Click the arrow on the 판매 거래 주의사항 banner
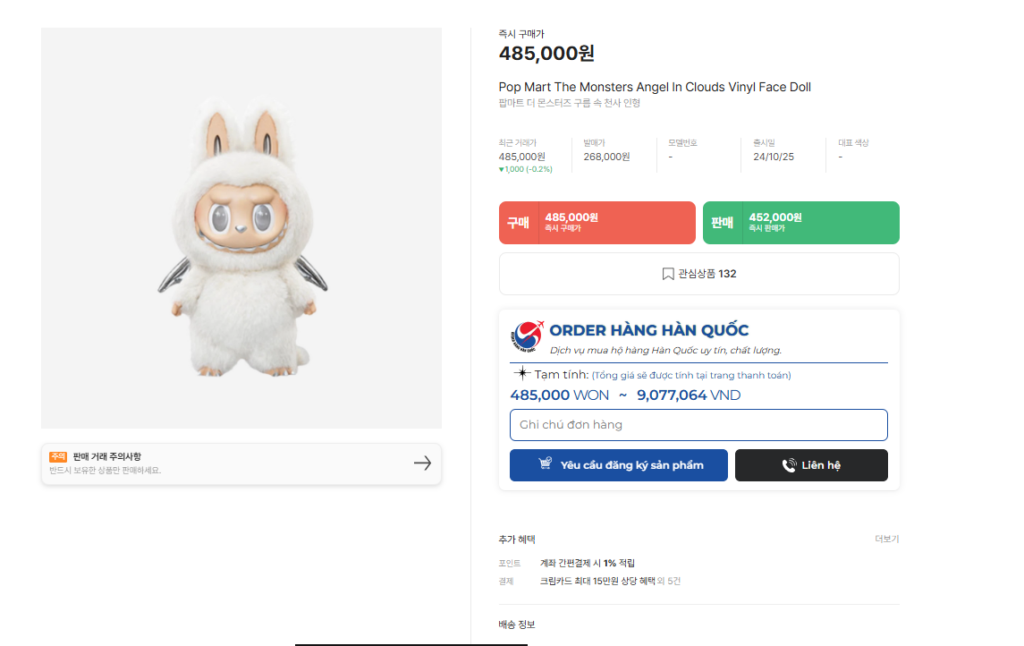This screenshot has width=1024, height=646. click(x=422, y=463)
